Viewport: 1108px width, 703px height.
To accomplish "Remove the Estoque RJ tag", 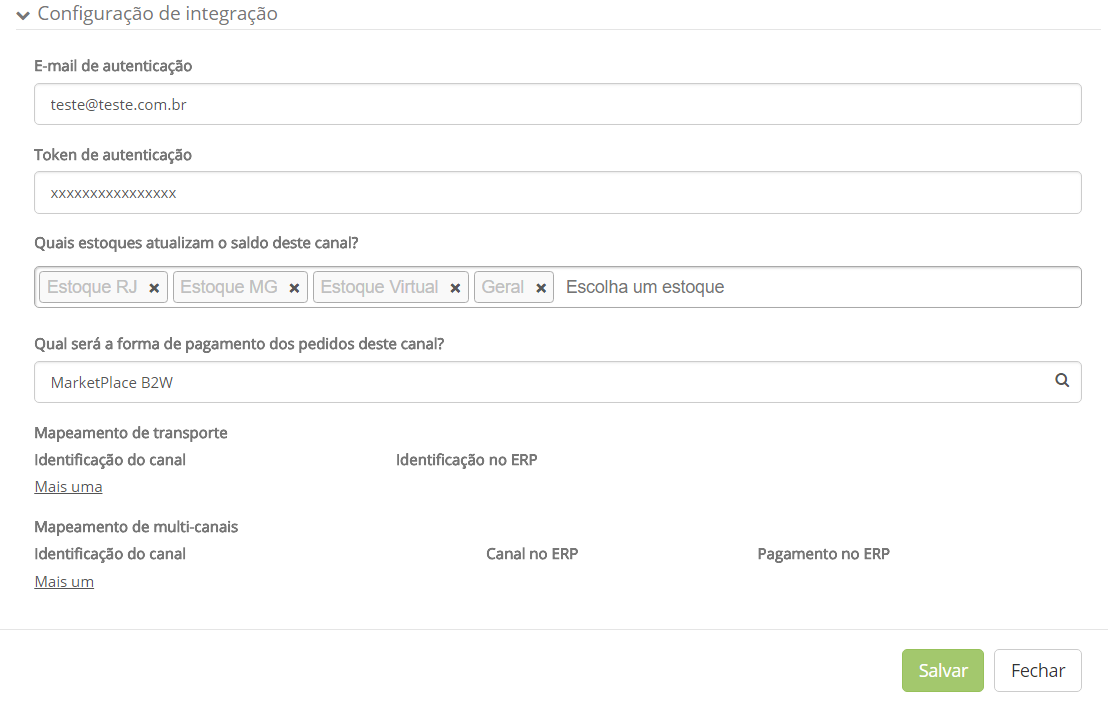I will (154, 288).
